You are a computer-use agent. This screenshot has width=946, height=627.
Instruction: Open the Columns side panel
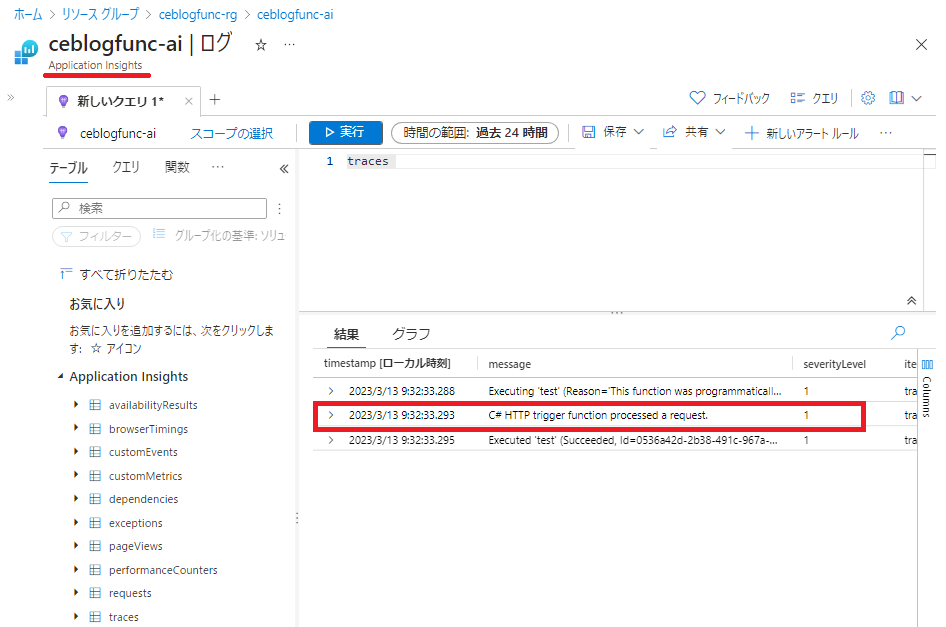927,387
